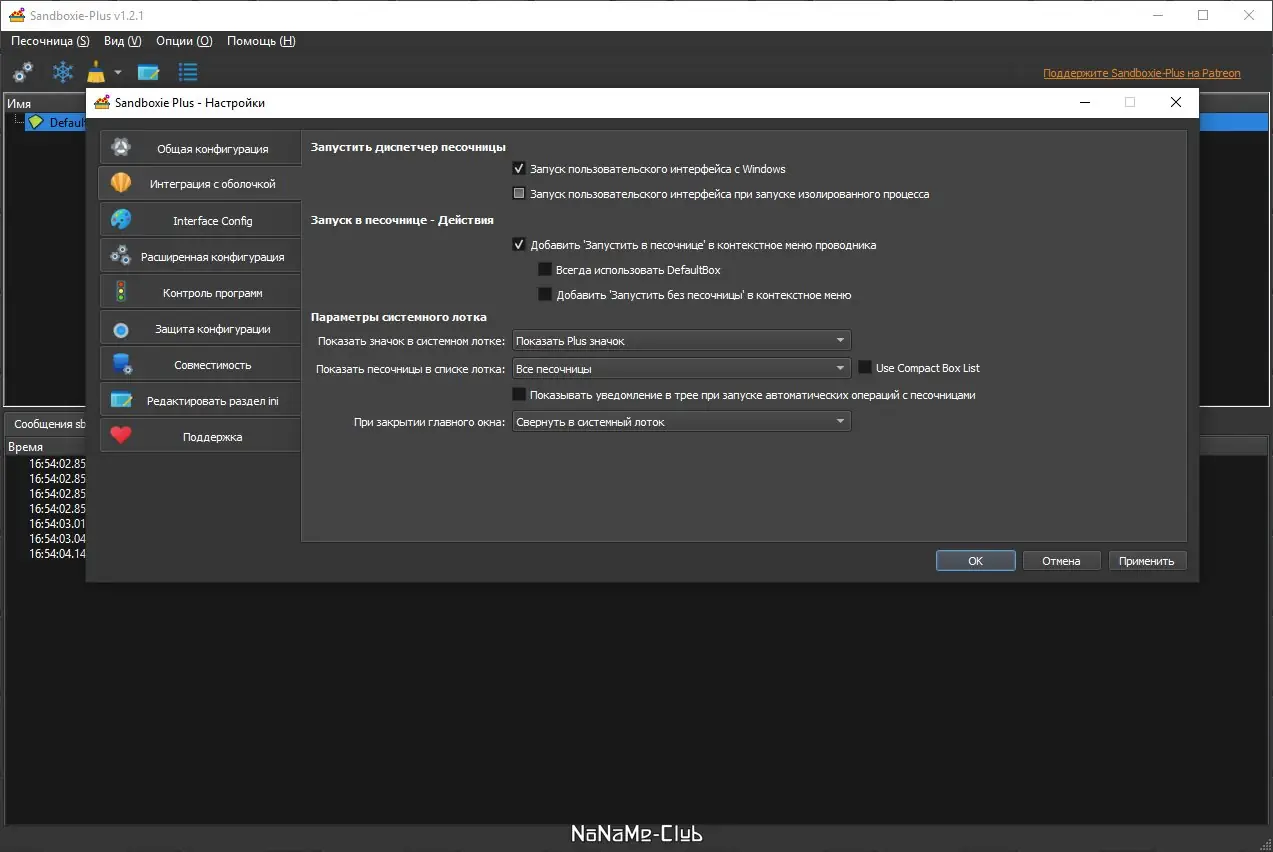Open the Вид menu

click(122, 41)
